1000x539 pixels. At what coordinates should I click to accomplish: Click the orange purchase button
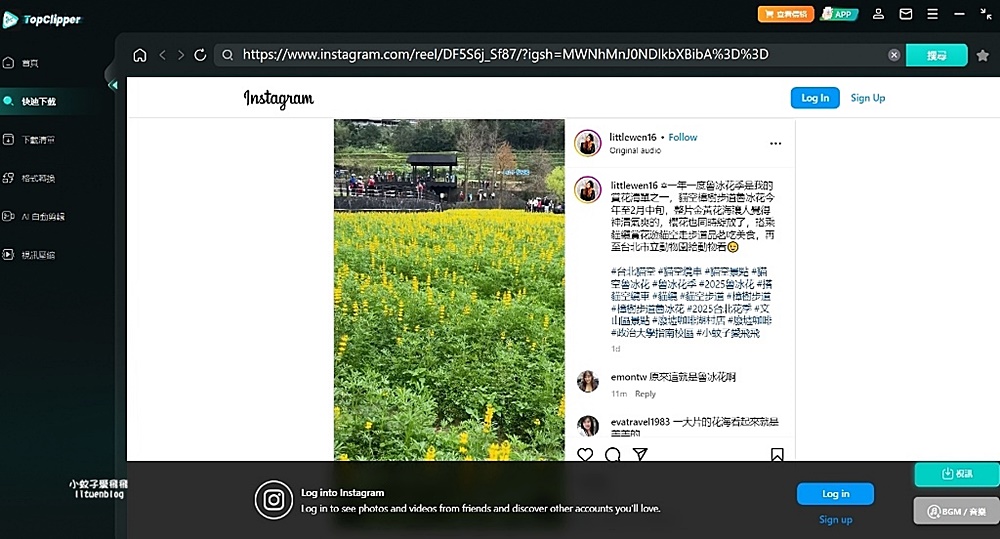click(x=786, y=14)
